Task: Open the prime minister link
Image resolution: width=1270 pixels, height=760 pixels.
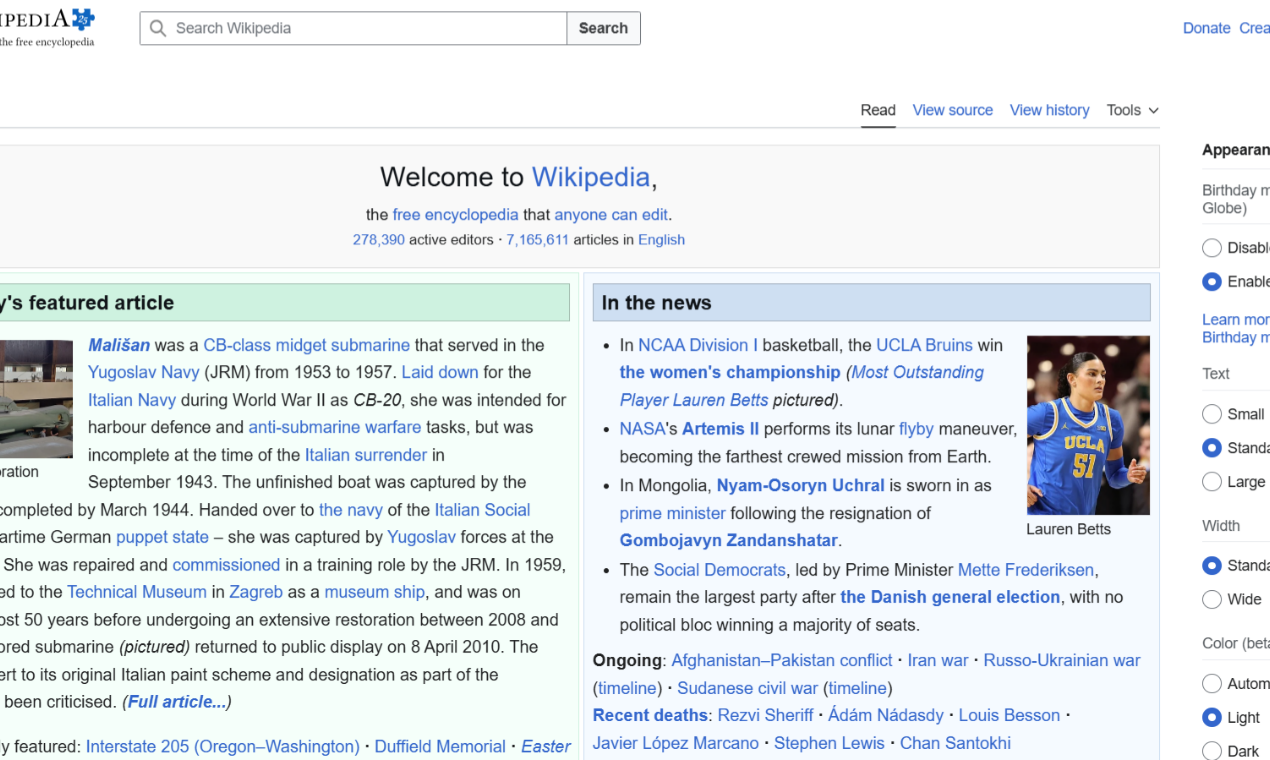Action: [673, 513]
